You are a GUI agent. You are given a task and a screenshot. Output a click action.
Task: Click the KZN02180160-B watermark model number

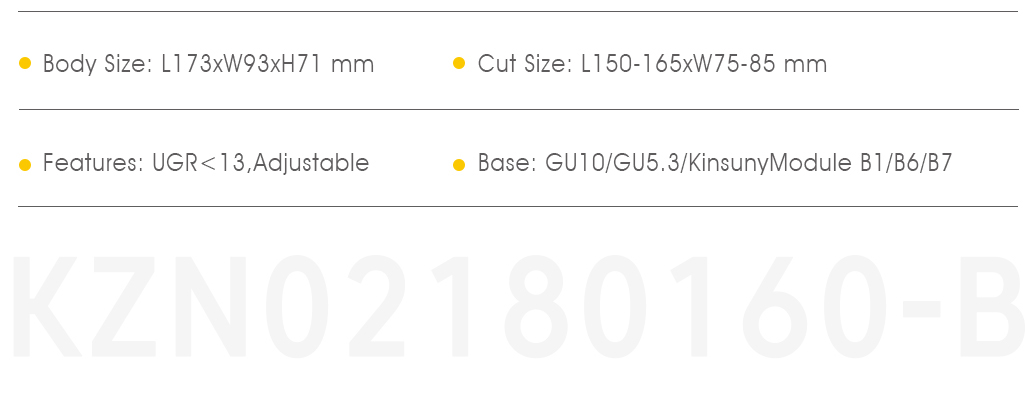[518, 306]
